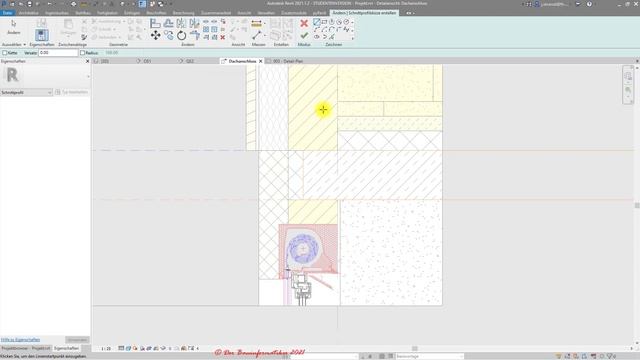This screenshot has width=640, height=360.
Task: Switch to the Verwalten ribbon tab
Action: 266,13
